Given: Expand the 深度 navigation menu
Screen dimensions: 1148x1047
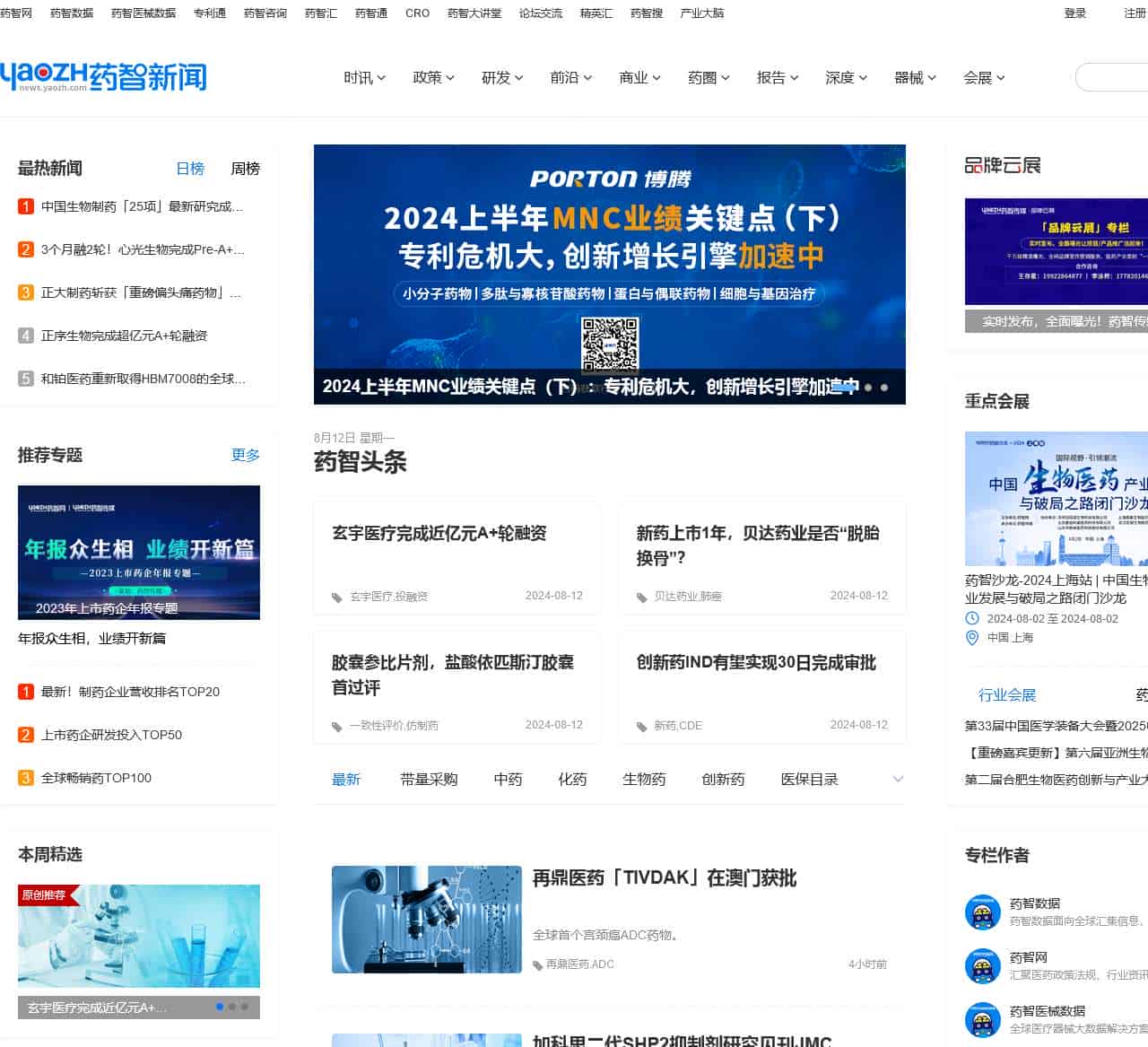Looking at the screenshot, I should [847, 78].
